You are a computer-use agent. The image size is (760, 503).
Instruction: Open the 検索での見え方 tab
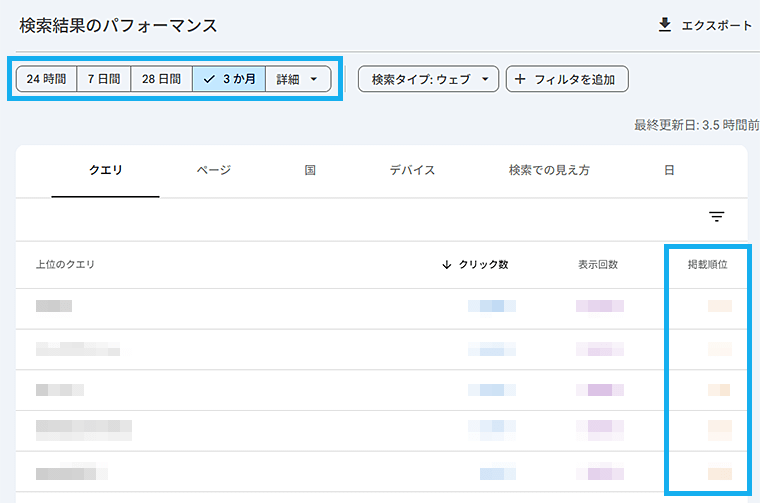pos(549,170)
